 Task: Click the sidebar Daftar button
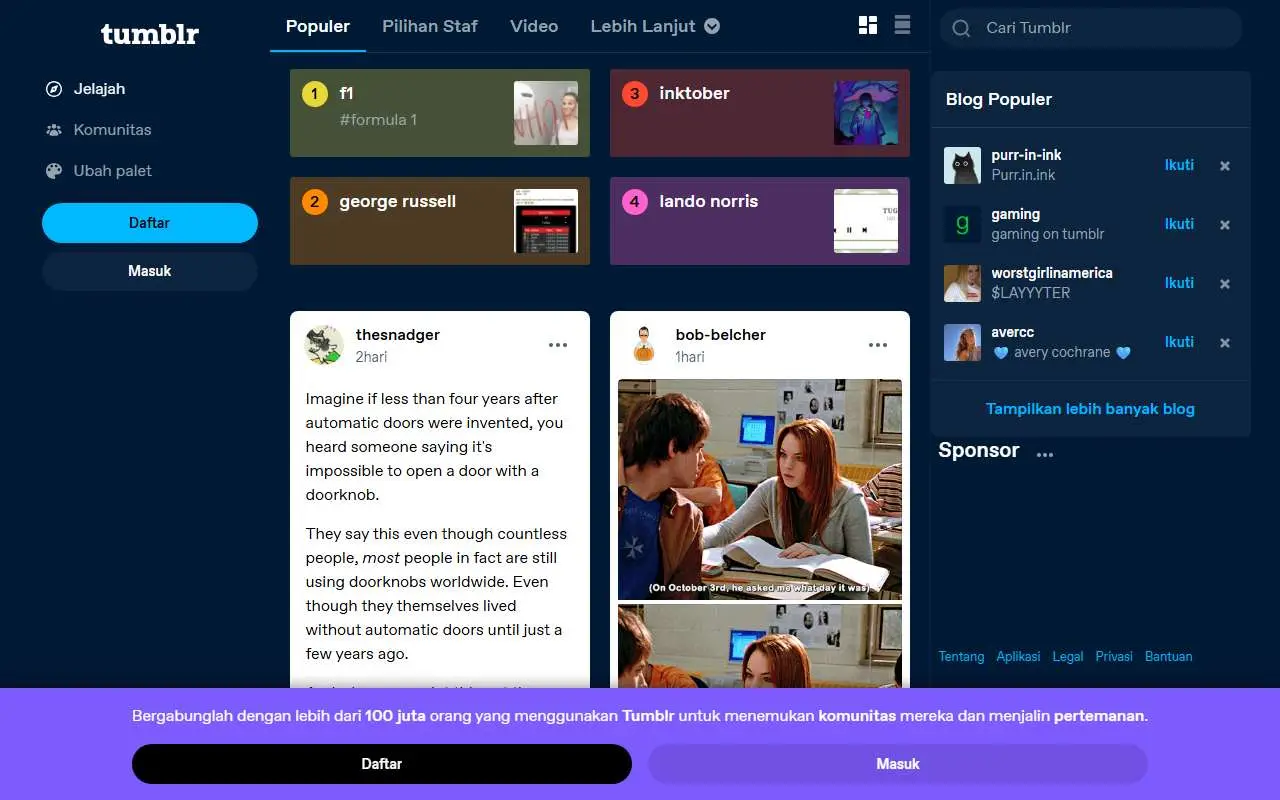tap(150, 223)
